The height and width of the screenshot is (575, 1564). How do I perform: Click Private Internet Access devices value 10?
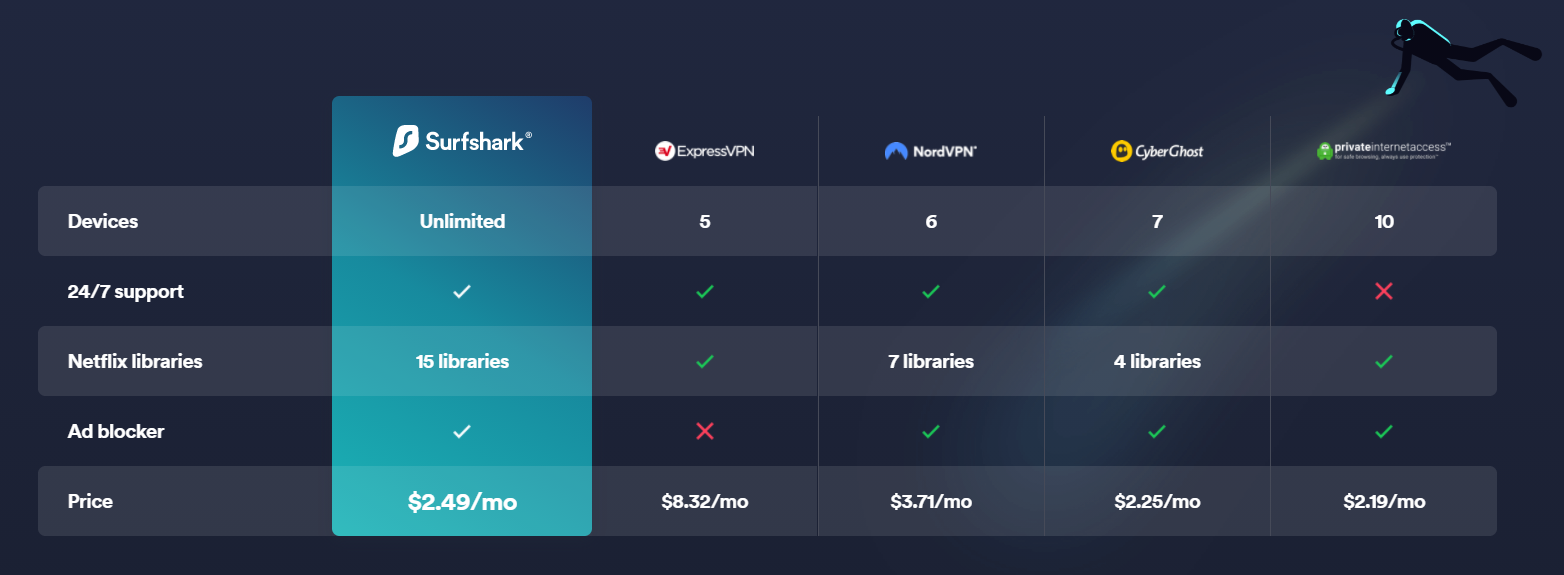pos(1384,221)
